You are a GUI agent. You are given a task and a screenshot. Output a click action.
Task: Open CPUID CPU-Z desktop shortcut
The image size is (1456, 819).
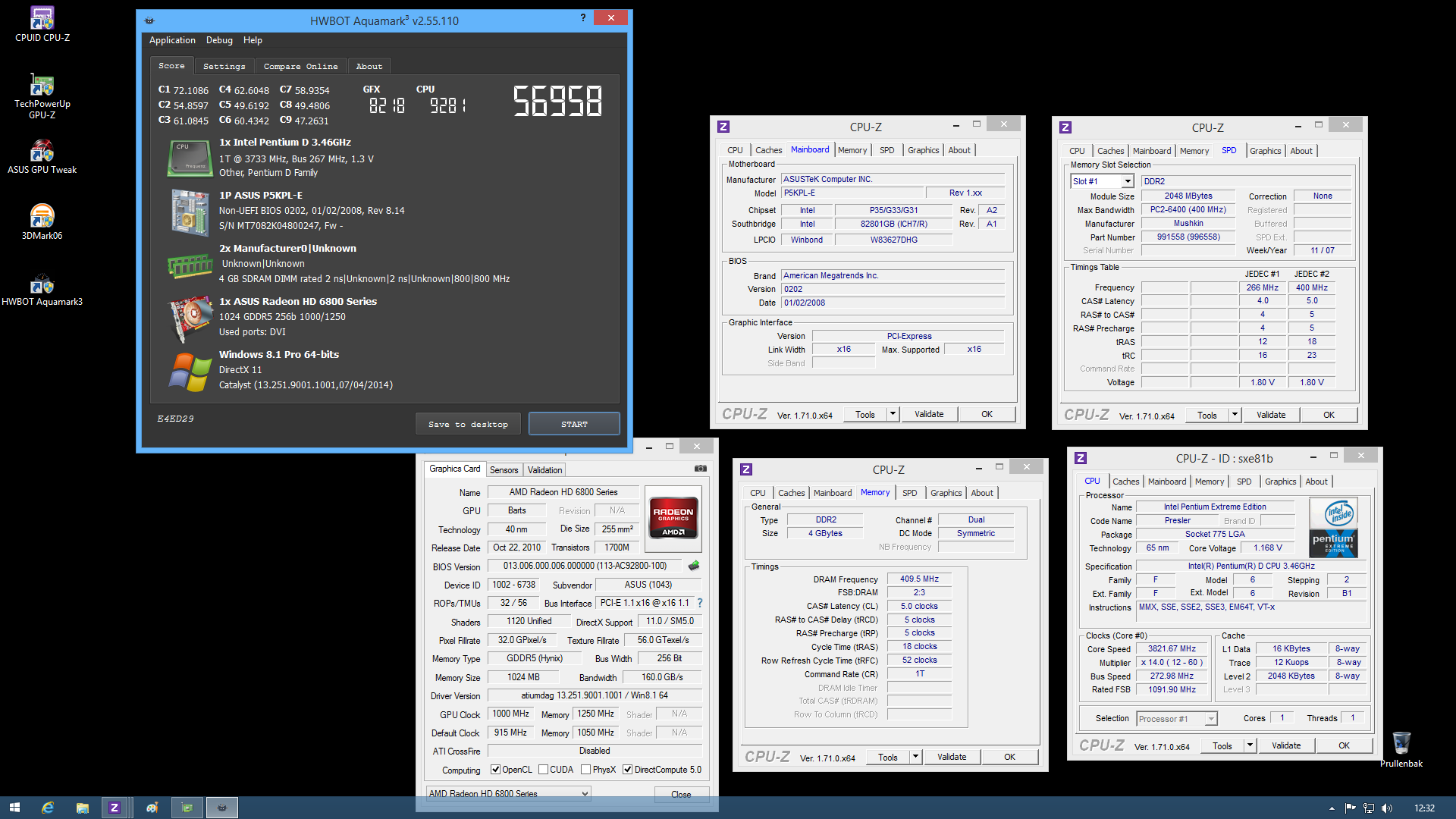[42, 24]
